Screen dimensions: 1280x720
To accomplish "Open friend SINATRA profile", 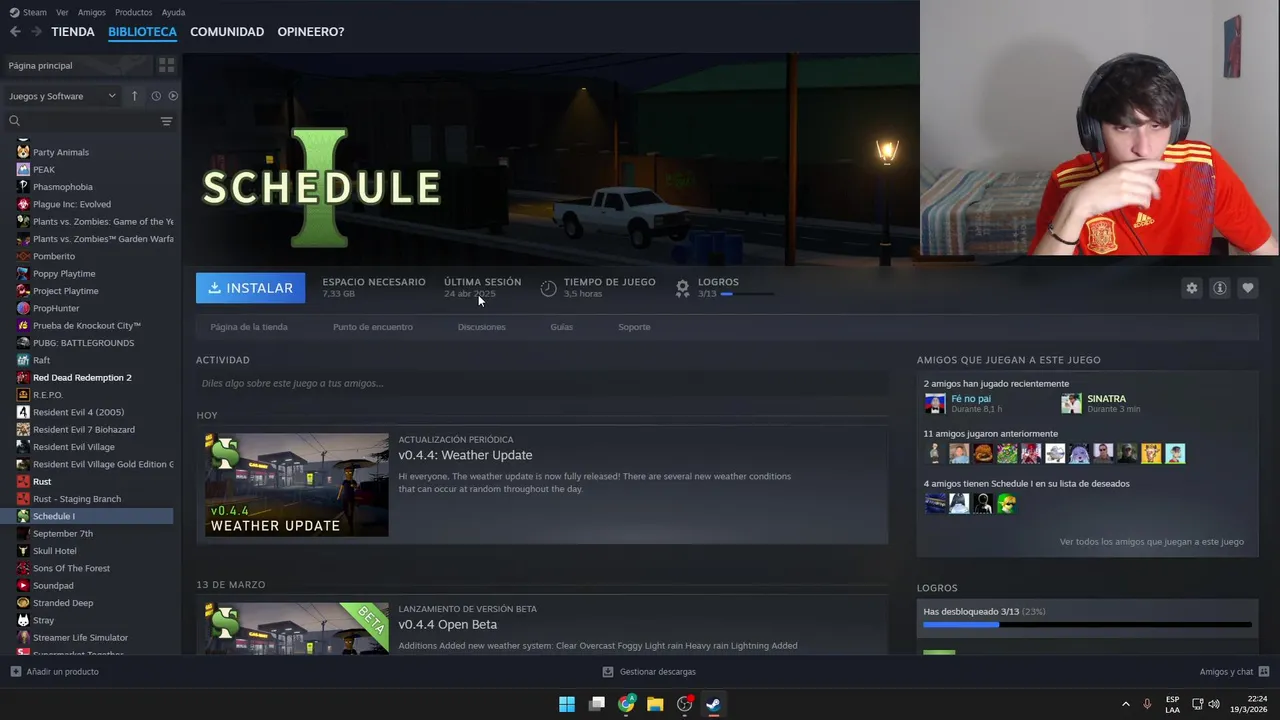I will click(1106, 398).
